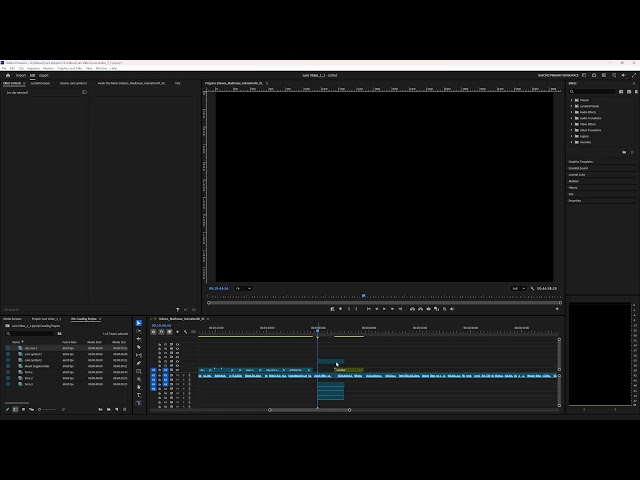Expand the Presets folder in Effects
The width and height of the screenshot is (640, 480).
click(x=571, y=100)
